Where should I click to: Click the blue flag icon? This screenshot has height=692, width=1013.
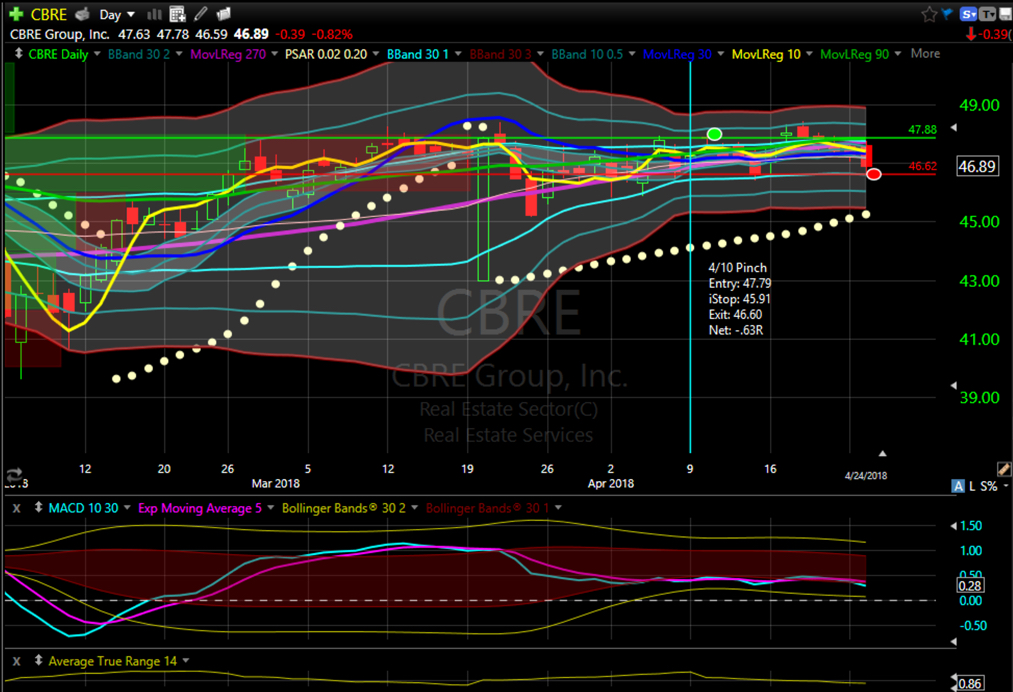tap(948, 14)
